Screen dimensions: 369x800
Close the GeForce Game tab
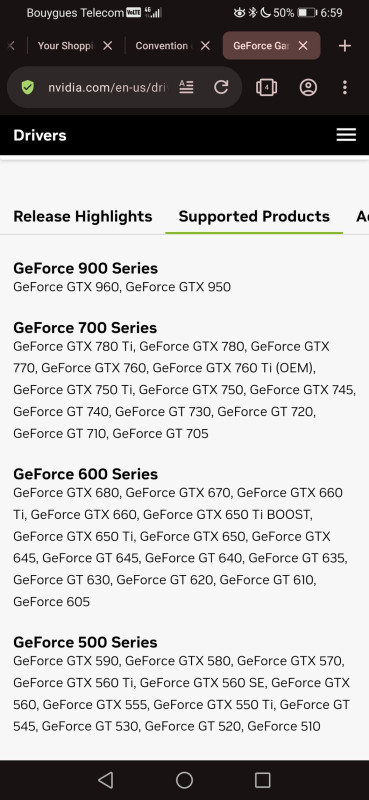click(303, 46)
